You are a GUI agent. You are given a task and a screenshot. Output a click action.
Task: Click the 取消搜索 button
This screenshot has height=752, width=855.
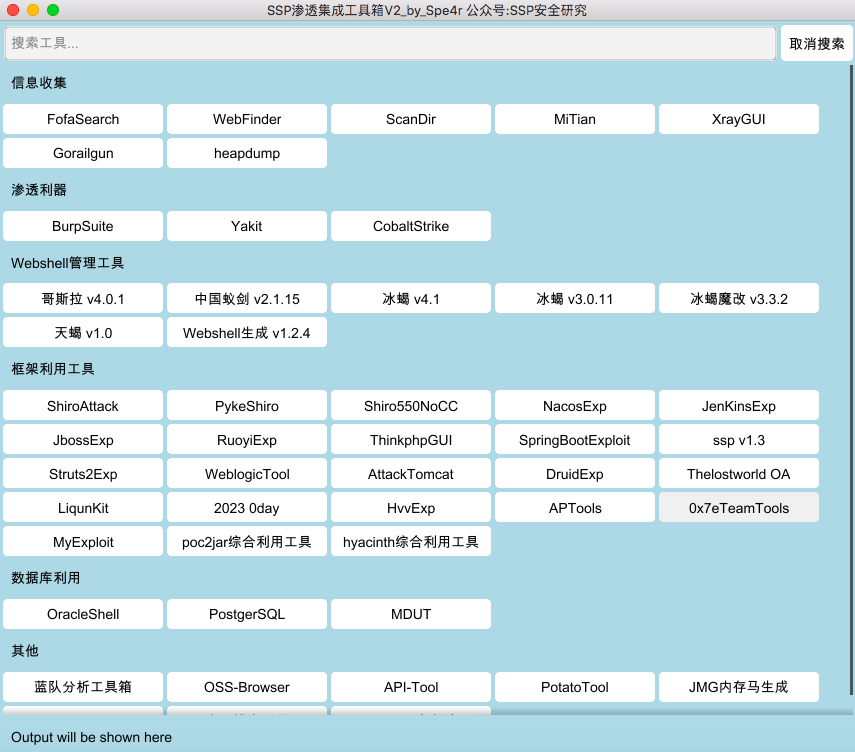pos(816,43)
